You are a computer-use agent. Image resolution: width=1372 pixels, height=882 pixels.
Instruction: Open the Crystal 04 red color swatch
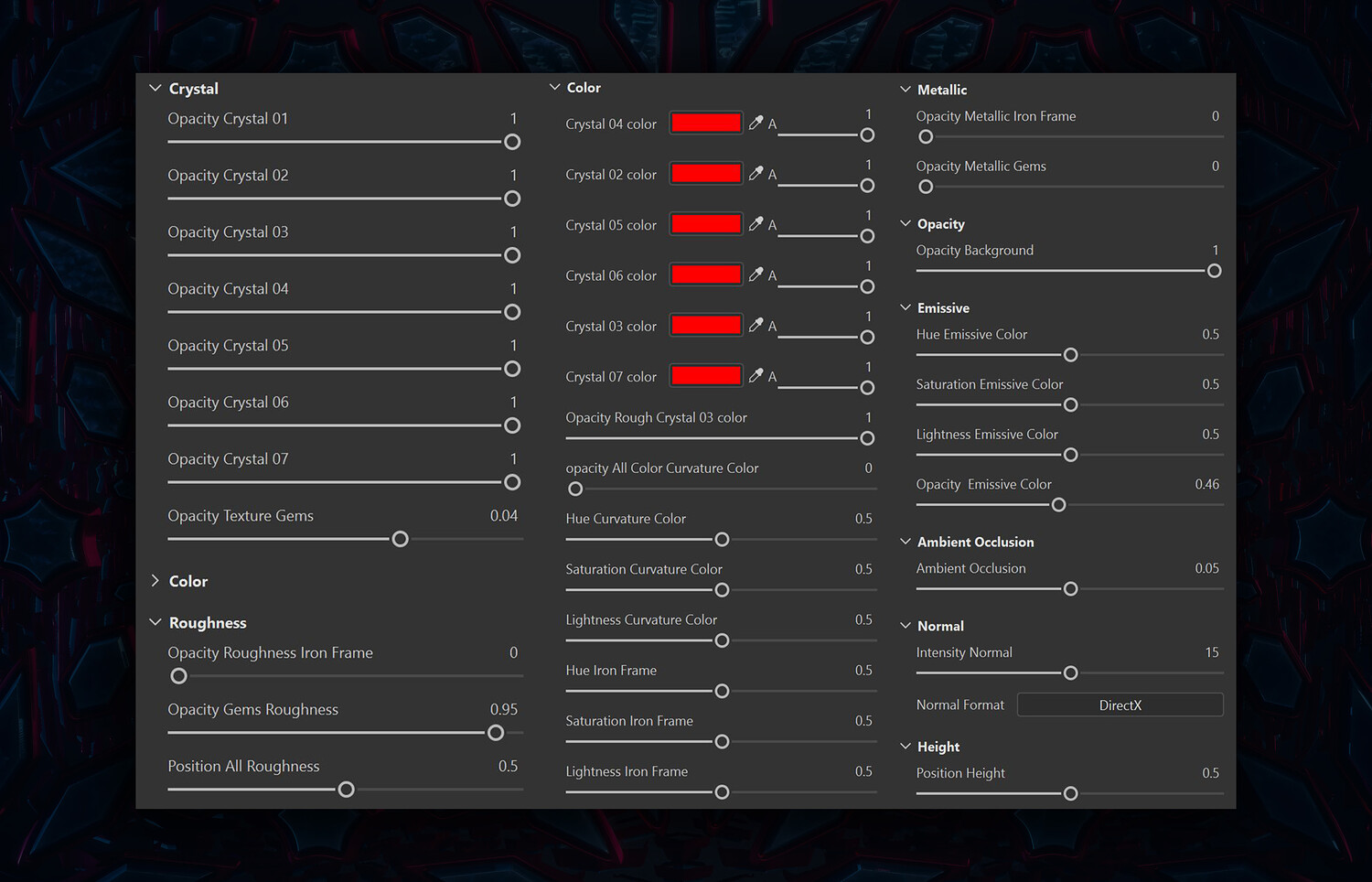[x=705, y=123]
